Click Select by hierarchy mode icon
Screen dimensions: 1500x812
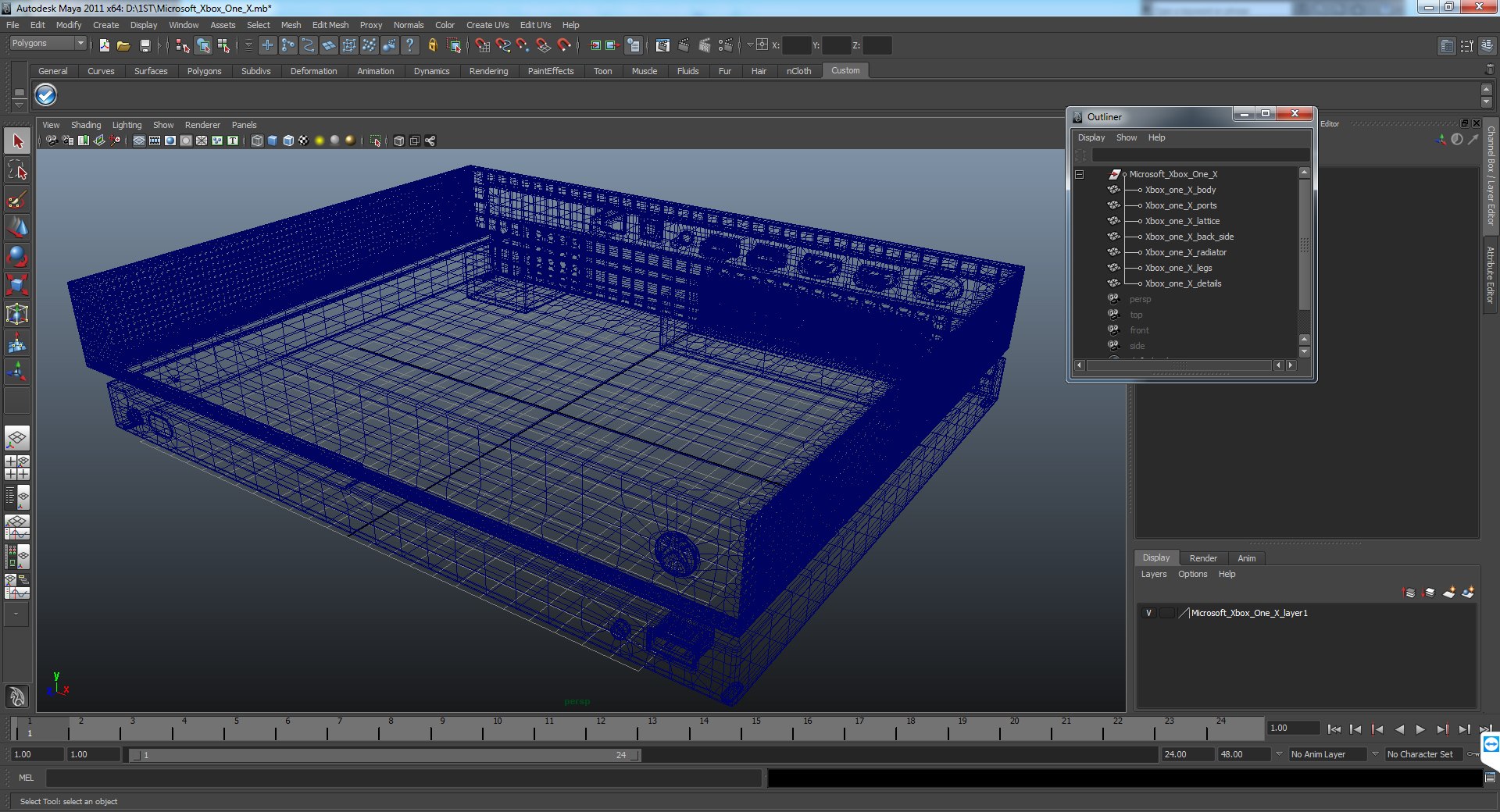183,45
